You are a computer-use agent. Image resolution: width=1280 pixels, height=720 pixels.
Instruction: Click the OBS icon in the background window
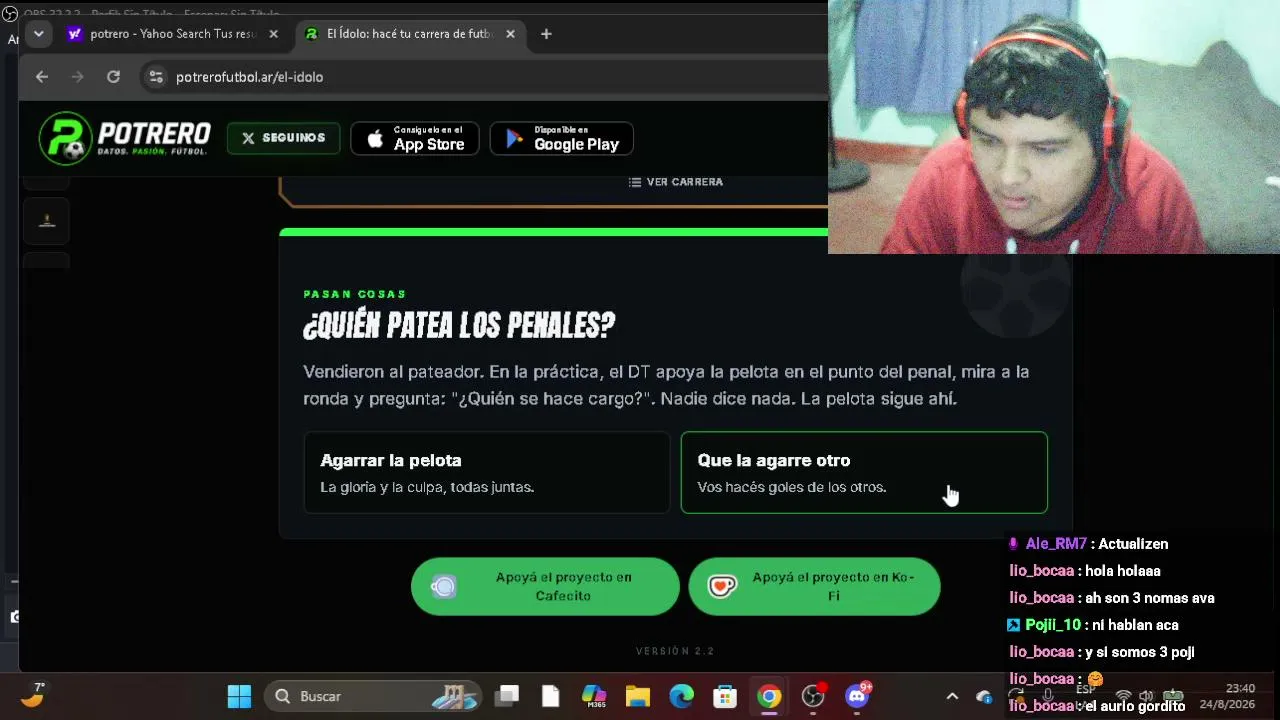[x=10, y=15]
